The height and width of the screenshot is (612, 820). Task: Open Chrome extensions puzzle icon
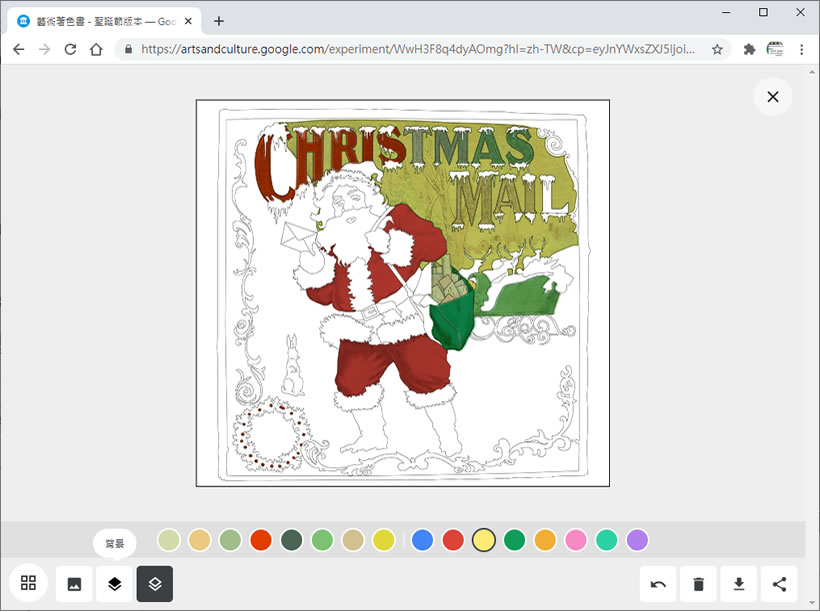(749, 49)
